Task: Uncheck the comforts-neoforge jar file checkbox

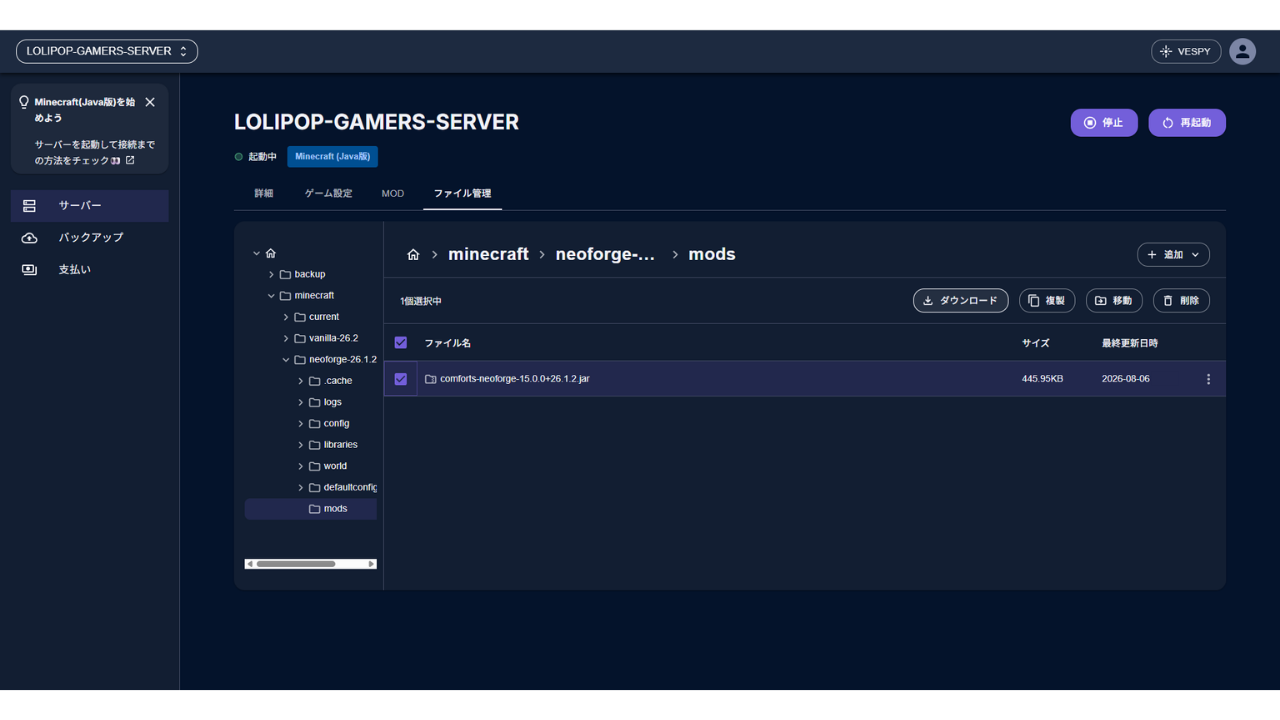Action: [x=401, y=379]
